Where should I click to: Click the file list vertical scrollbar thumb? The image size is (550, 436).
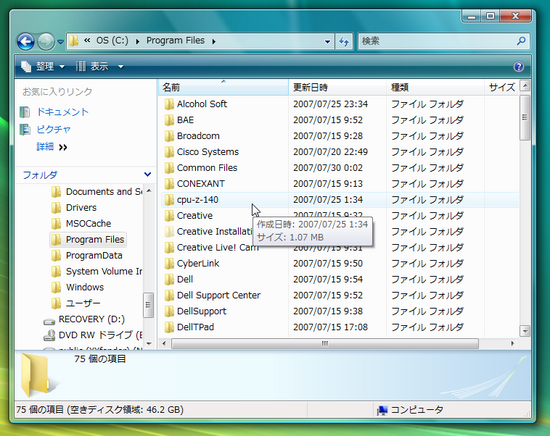coord(525,117)
